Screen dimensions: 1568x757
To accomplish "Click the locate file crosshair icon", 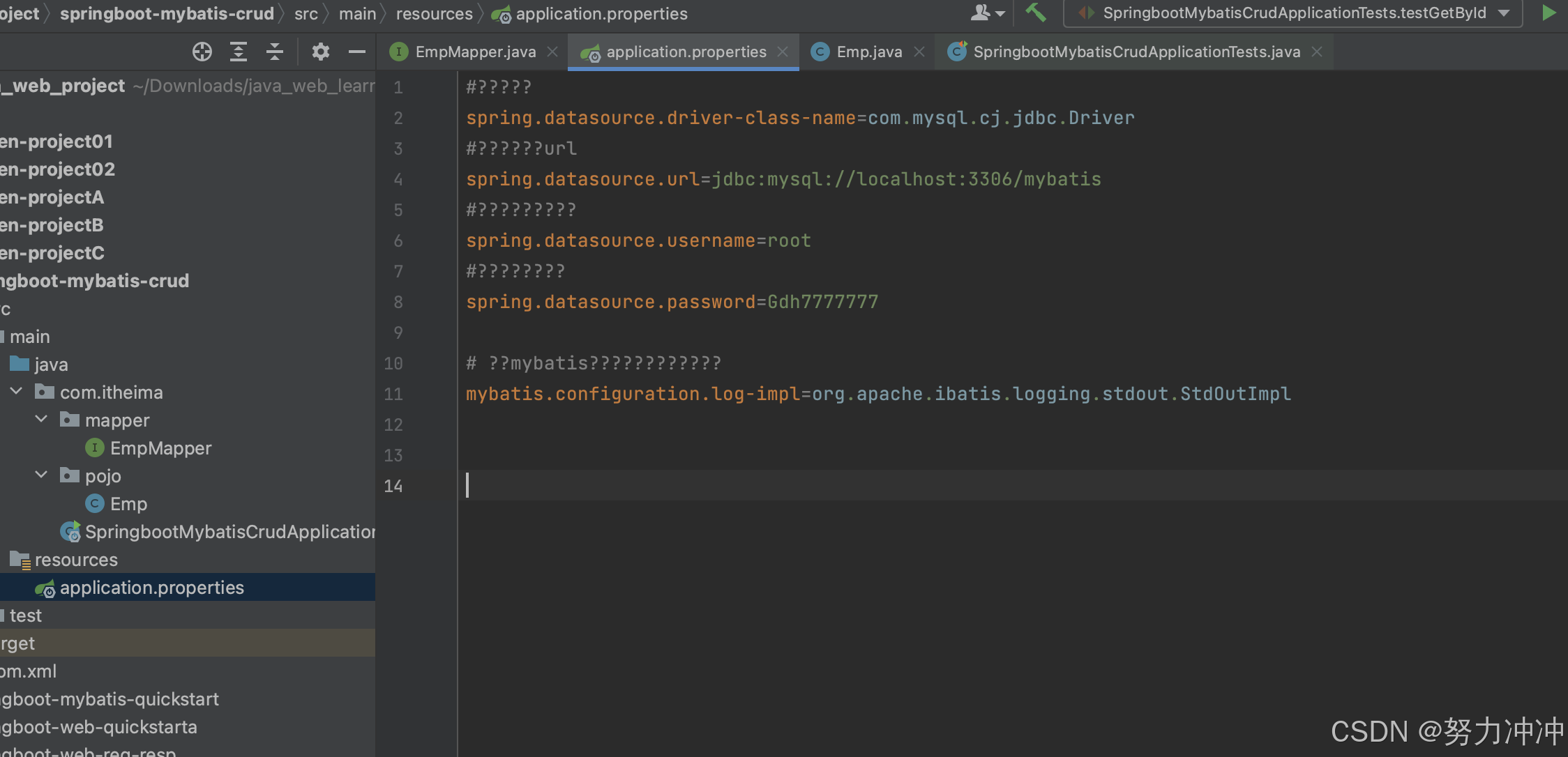I will (x=202, y=52).
